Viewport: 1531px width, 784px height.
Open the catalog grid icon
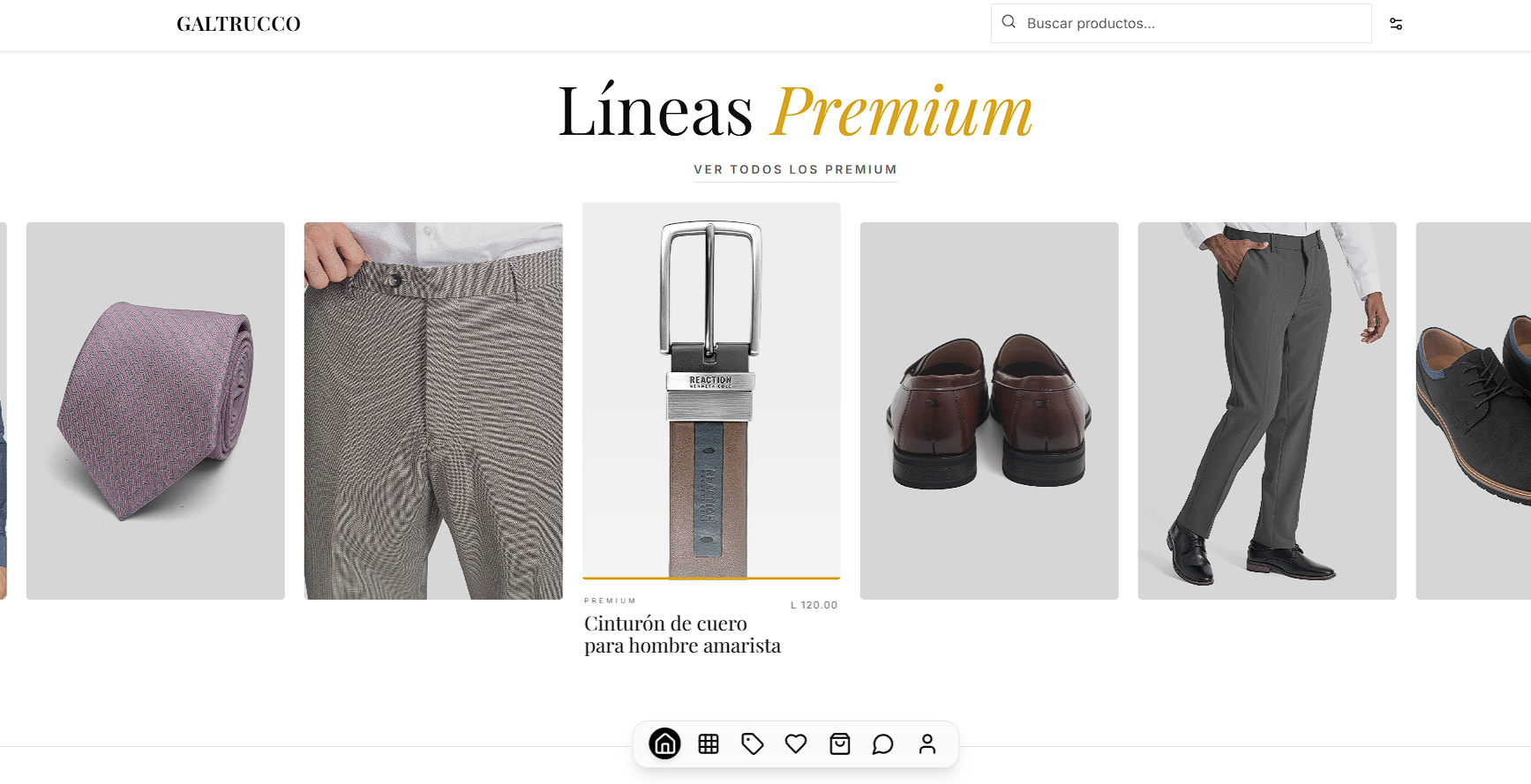click(x=709, y=743)
